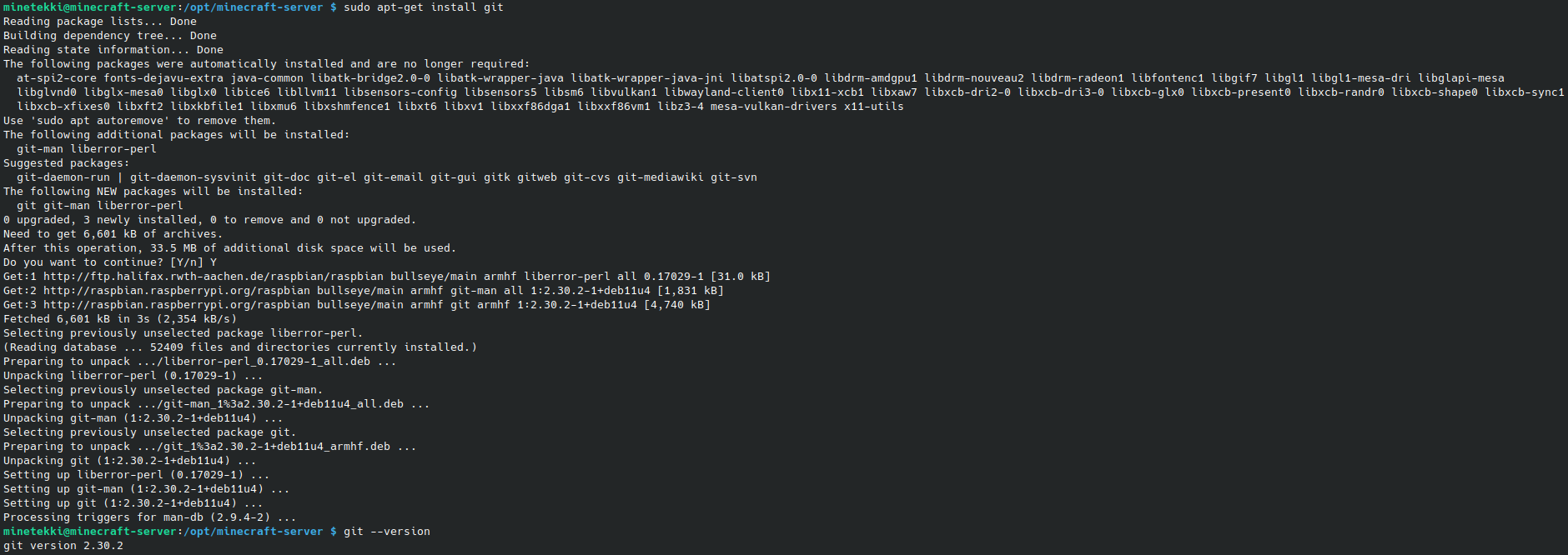The height and width of the screenshot is (555, 1568).
Task: Click the '0 upgraded, 3 newly installed' summary line
Action: click(210, 220)
